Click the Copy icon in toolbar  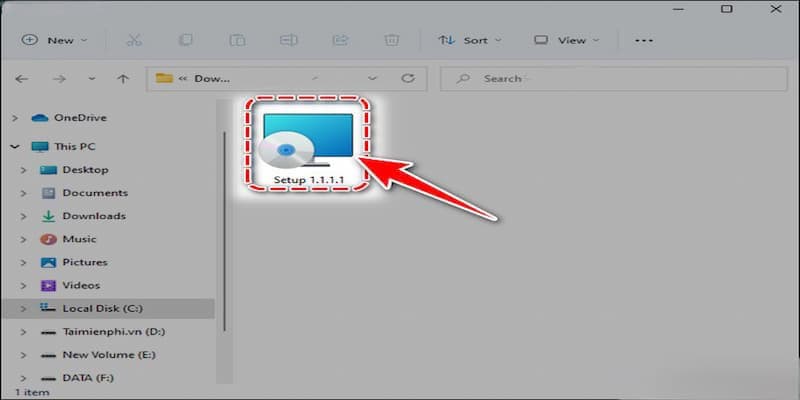[185, 40]
